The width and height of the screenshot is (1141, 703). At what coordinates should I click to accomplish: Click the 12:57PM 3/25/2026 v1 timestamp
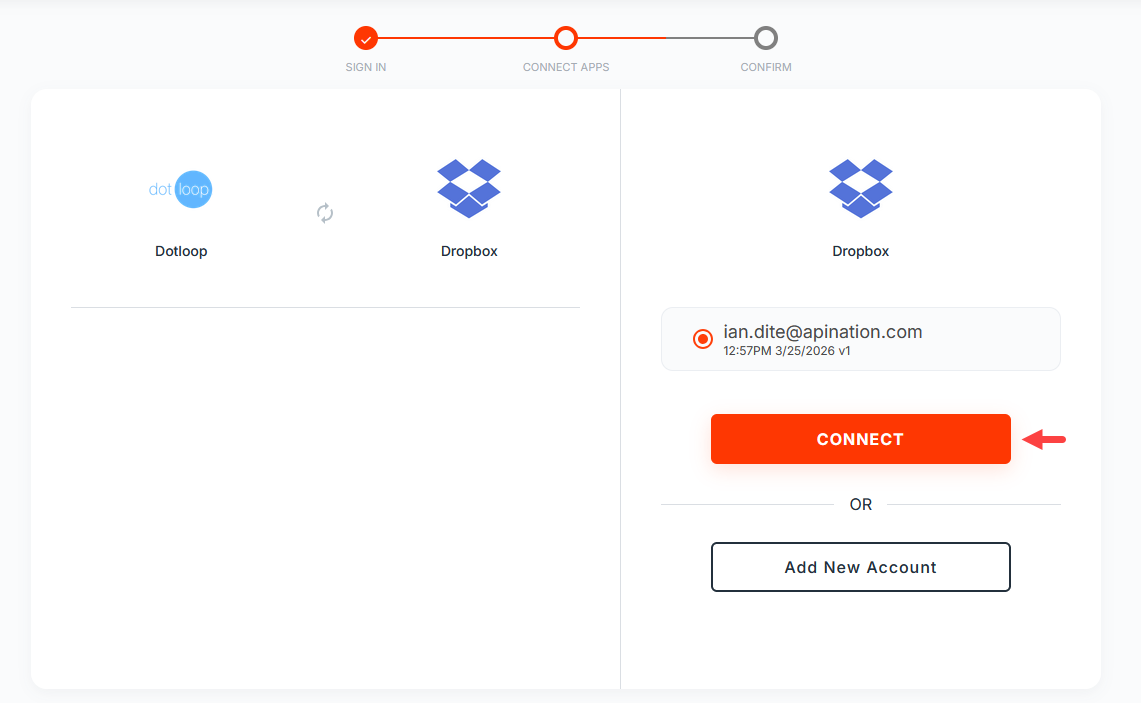tap(787, 352)
